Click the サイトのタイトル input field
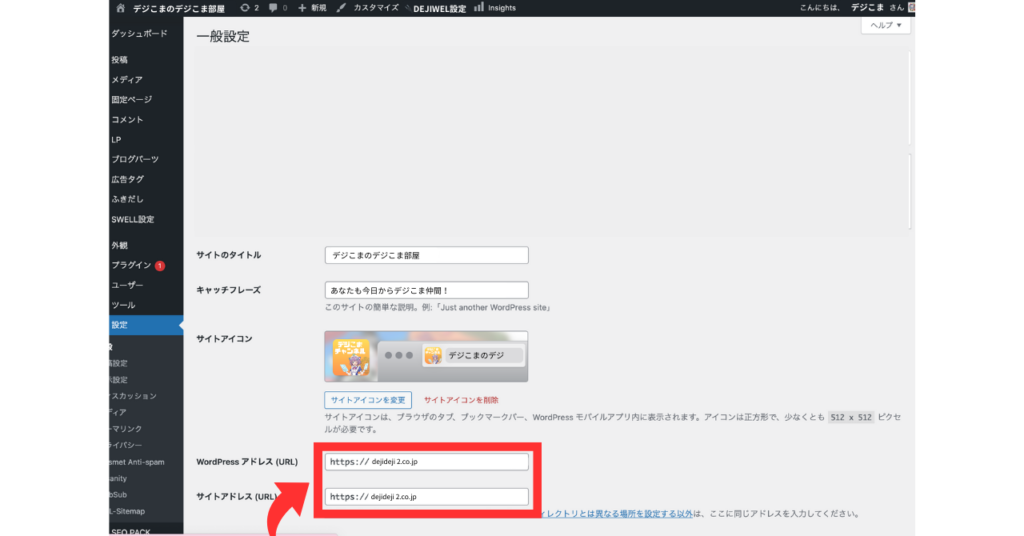Image resolution: width=1024 pixels, height=536 pixels. tap(427, 255)
